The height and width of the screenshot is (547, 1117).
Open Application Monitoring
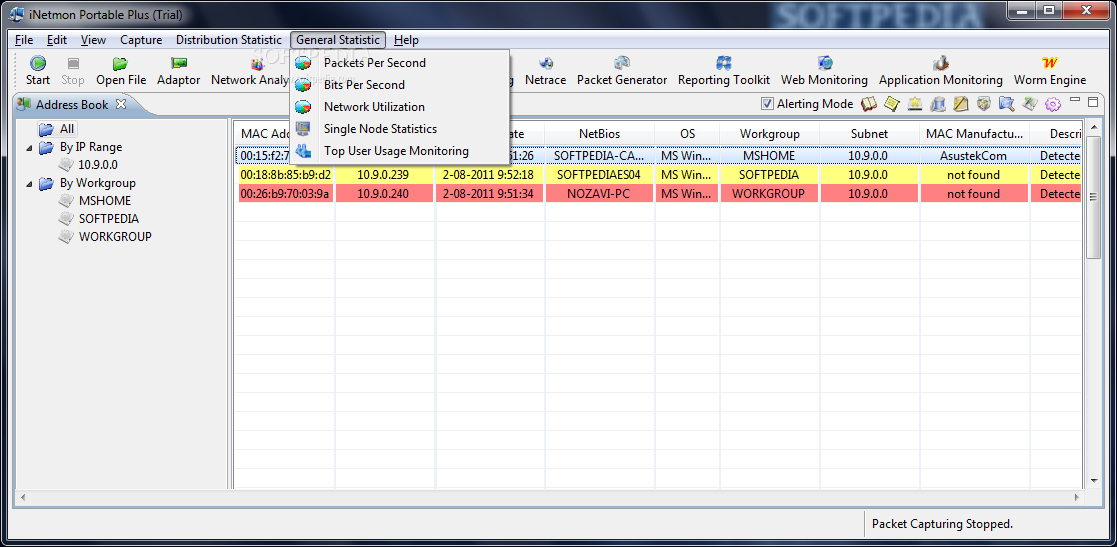coord(940,63)
